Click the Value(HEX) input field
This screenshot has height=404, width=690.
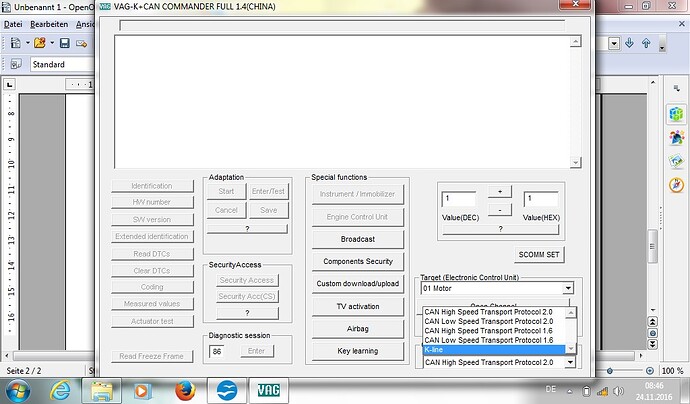[x=541, y=199]
